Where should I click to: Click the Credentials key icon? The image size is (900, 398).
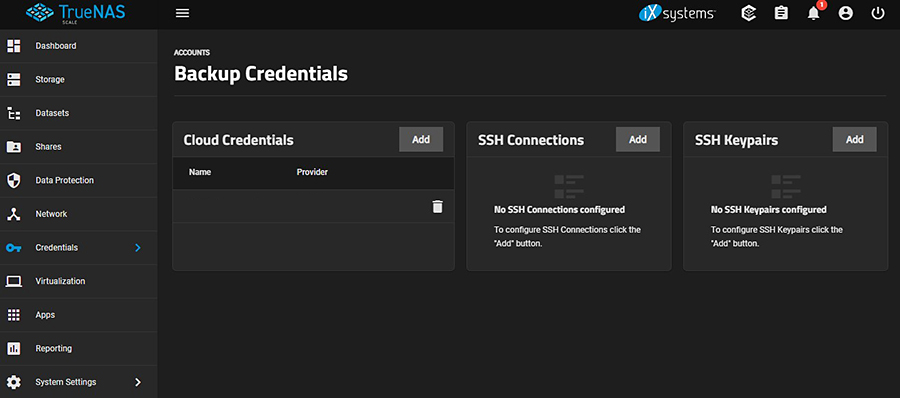pos(14,248)
